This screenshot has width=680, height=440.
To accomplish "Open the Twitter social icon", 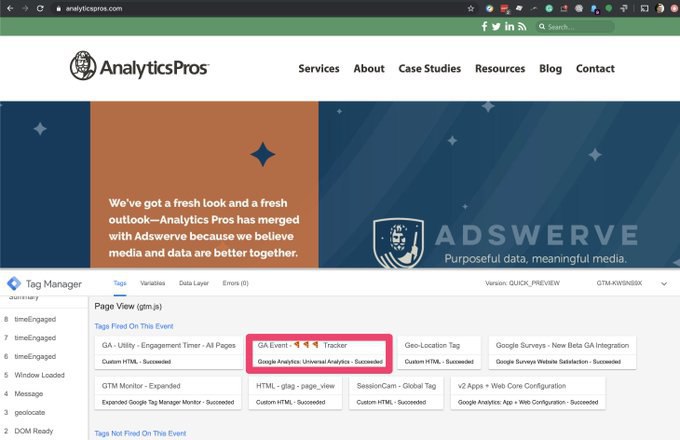I will (496, 26).
